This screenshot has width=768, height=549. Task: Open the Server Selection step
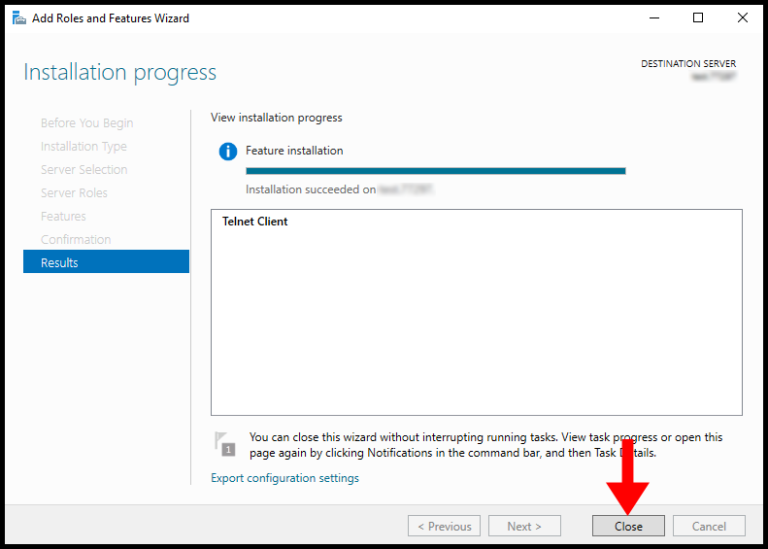pyautogui.click(x=84, y=170)
